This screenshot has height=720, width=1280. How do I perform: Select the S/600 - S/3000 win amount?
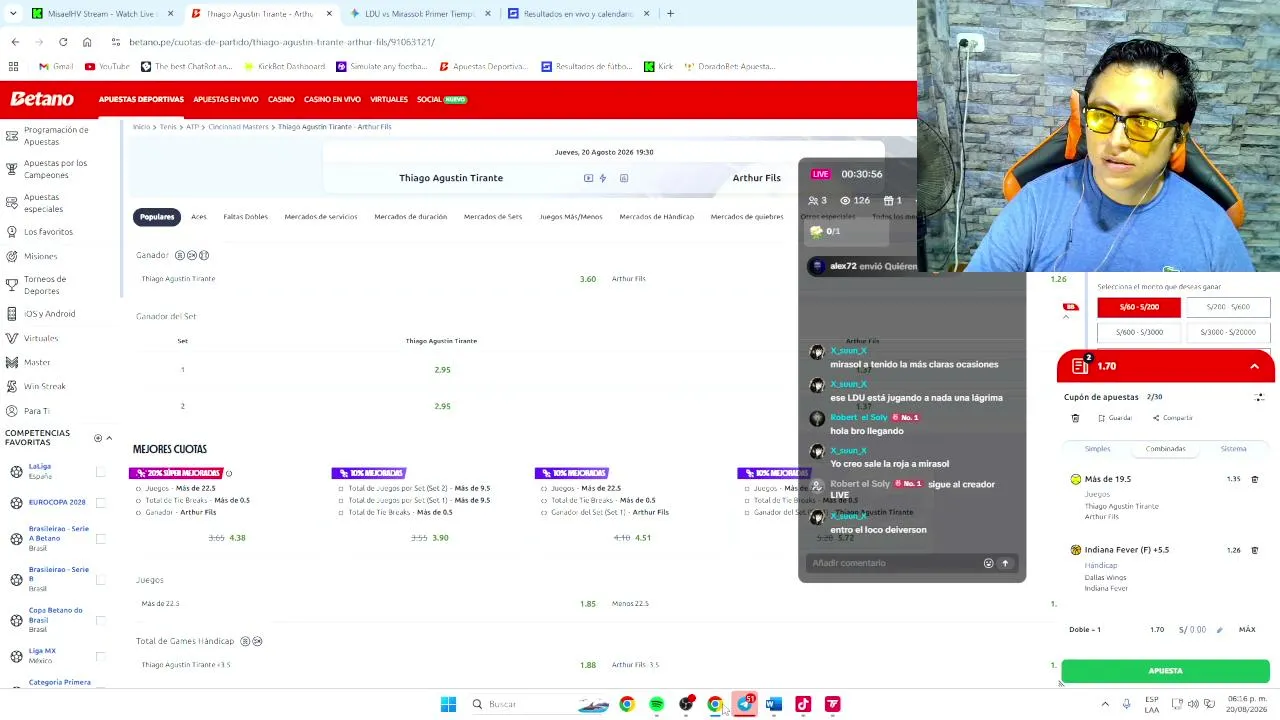point(1139,332)
